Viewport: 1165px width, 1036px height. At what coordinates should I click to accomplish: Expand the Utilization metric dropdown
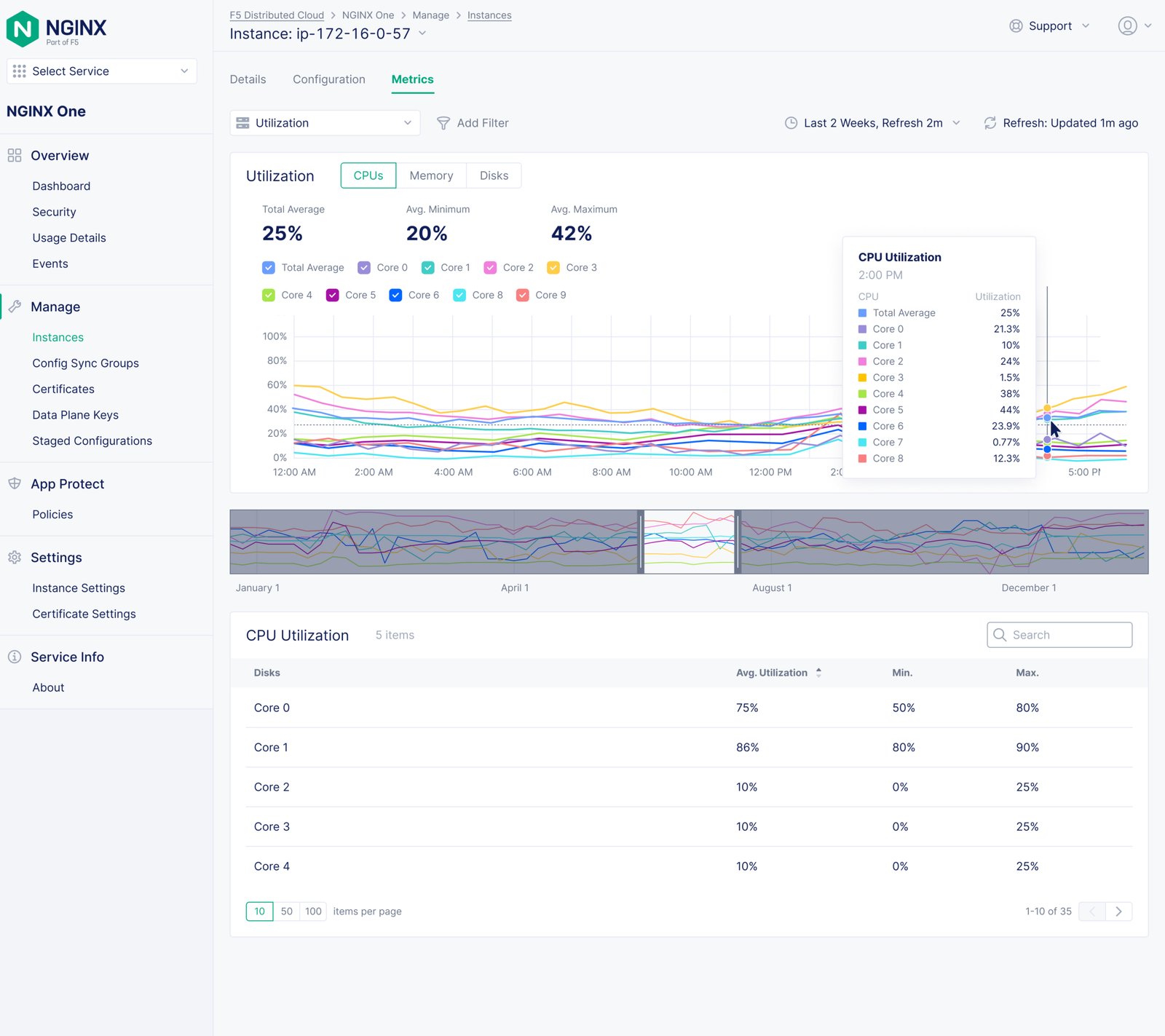coord(325,123)
